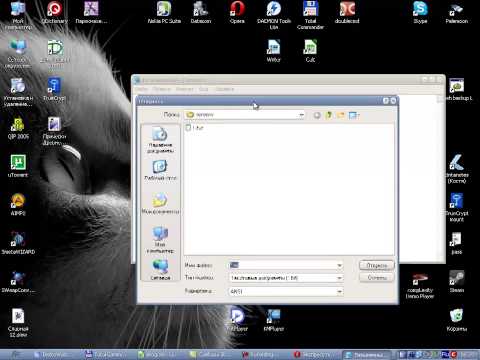Click the Create New Folder icon
This screenshot has height=360, width=480.
pos(341,115)
